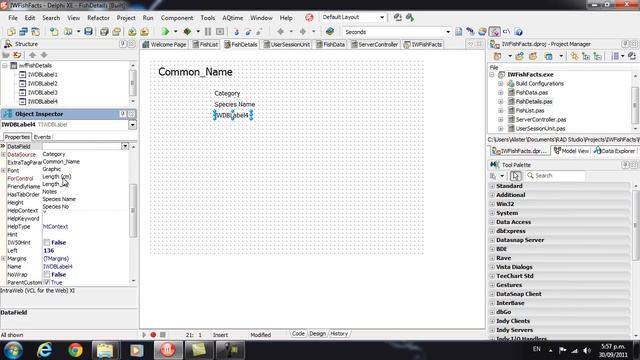Select Notes in the DataField dropdown list

tap(50, 191)
